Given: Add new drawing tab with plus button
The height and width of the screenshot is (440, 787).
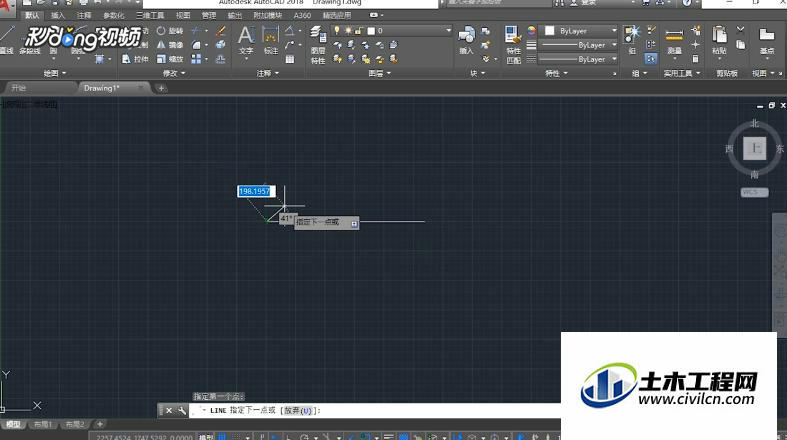Looking at the screenshot, I should [x=161, y=88].
